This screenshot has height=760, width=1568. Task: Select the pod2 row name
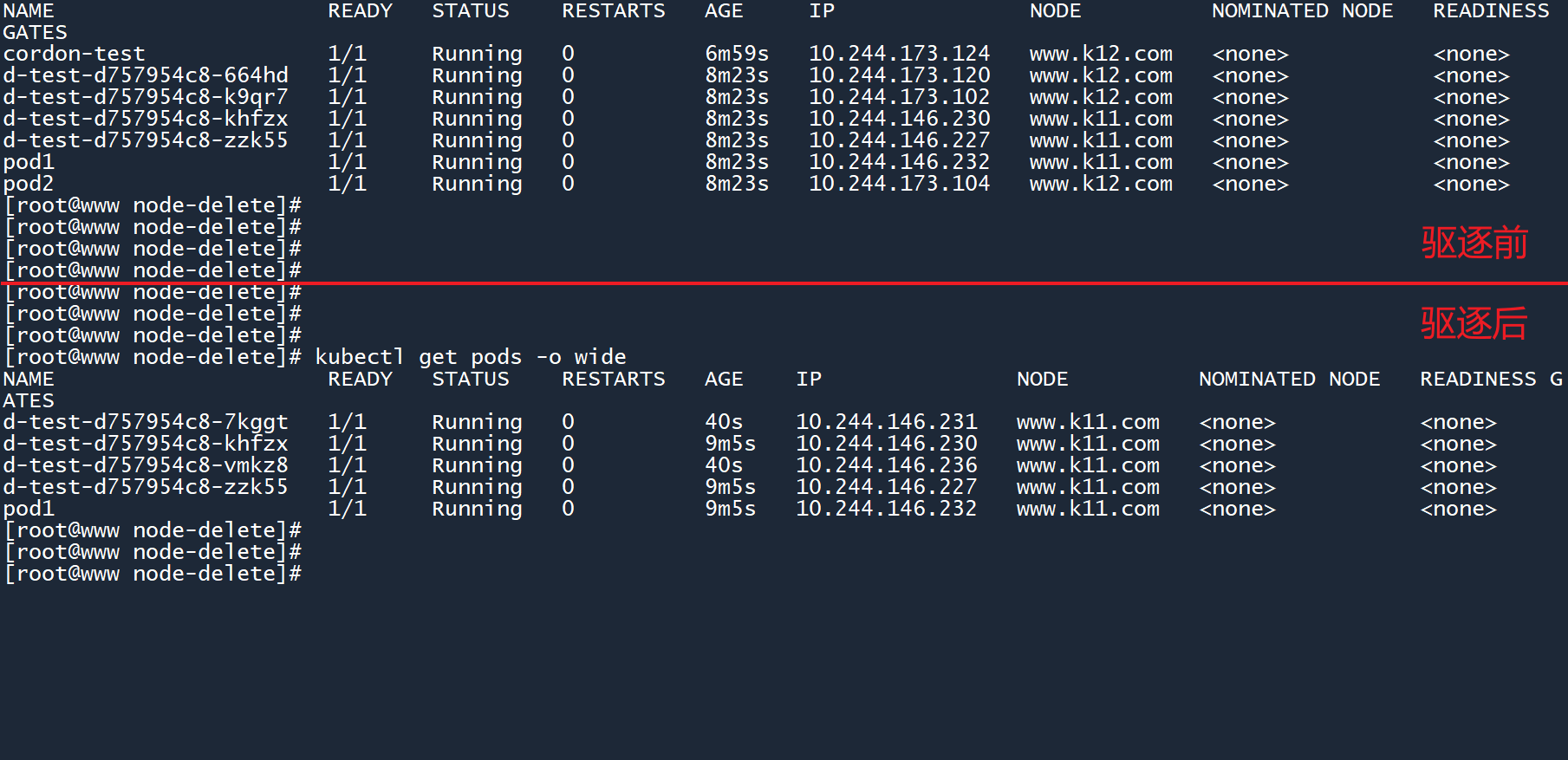29,184
